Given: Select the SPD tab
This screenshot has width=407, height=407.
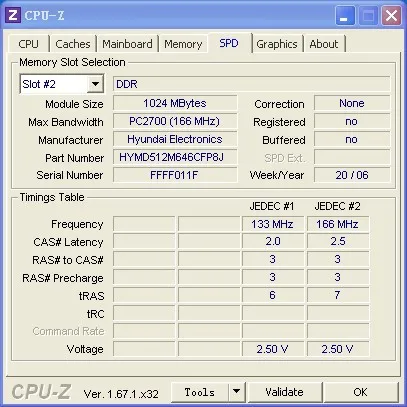Looking at the screenshot, I should pos(229,43).
